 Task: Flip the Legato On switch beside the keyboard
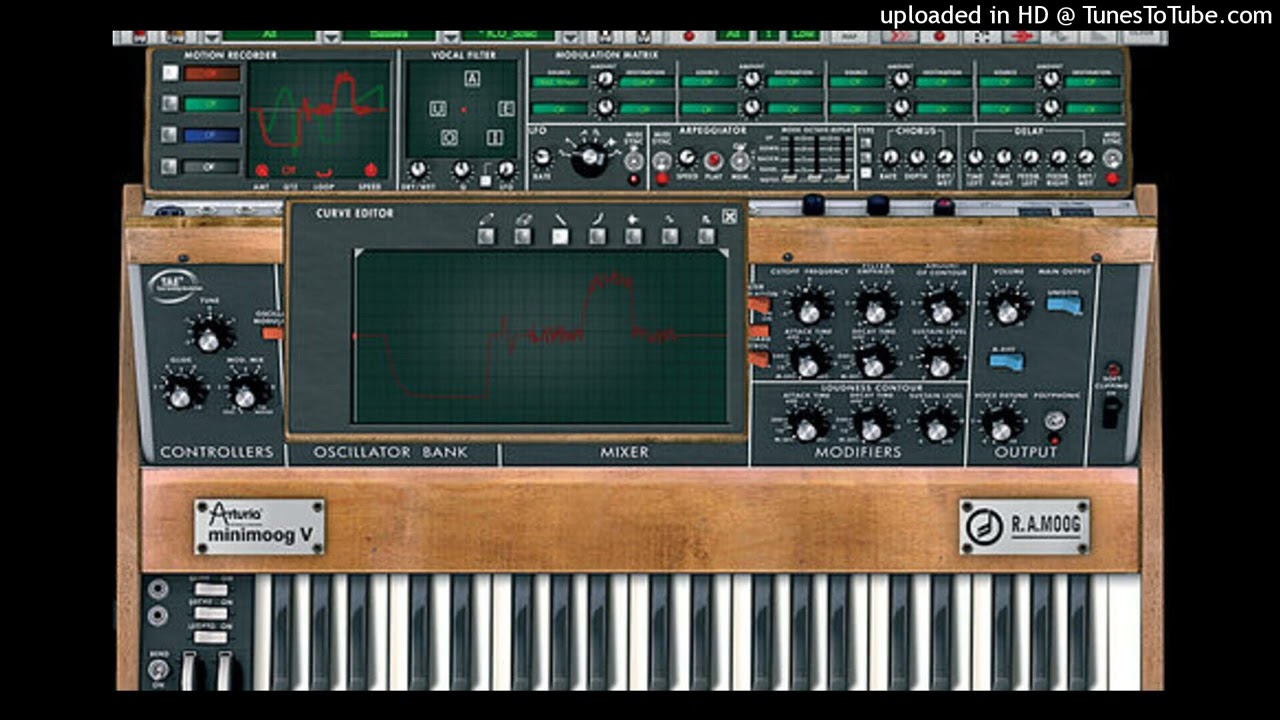click(x=210, y=636)
